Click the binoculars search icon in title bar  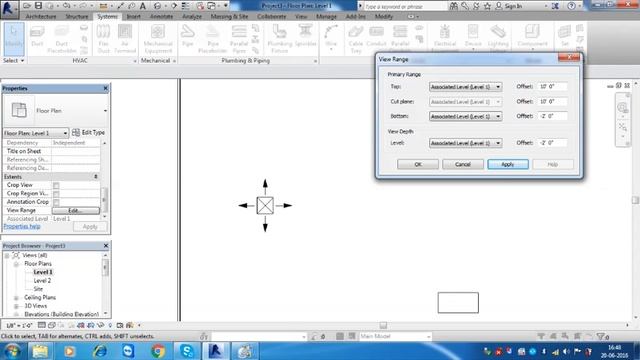tap(454, 6)
